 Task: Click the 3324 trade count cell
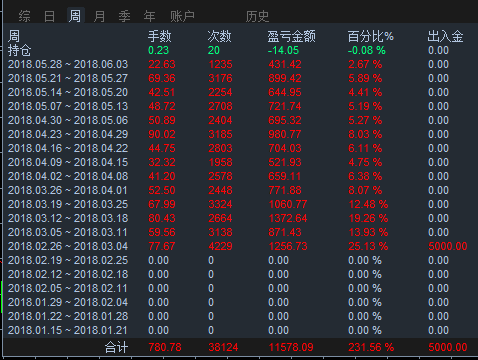(x=220, y=204)
